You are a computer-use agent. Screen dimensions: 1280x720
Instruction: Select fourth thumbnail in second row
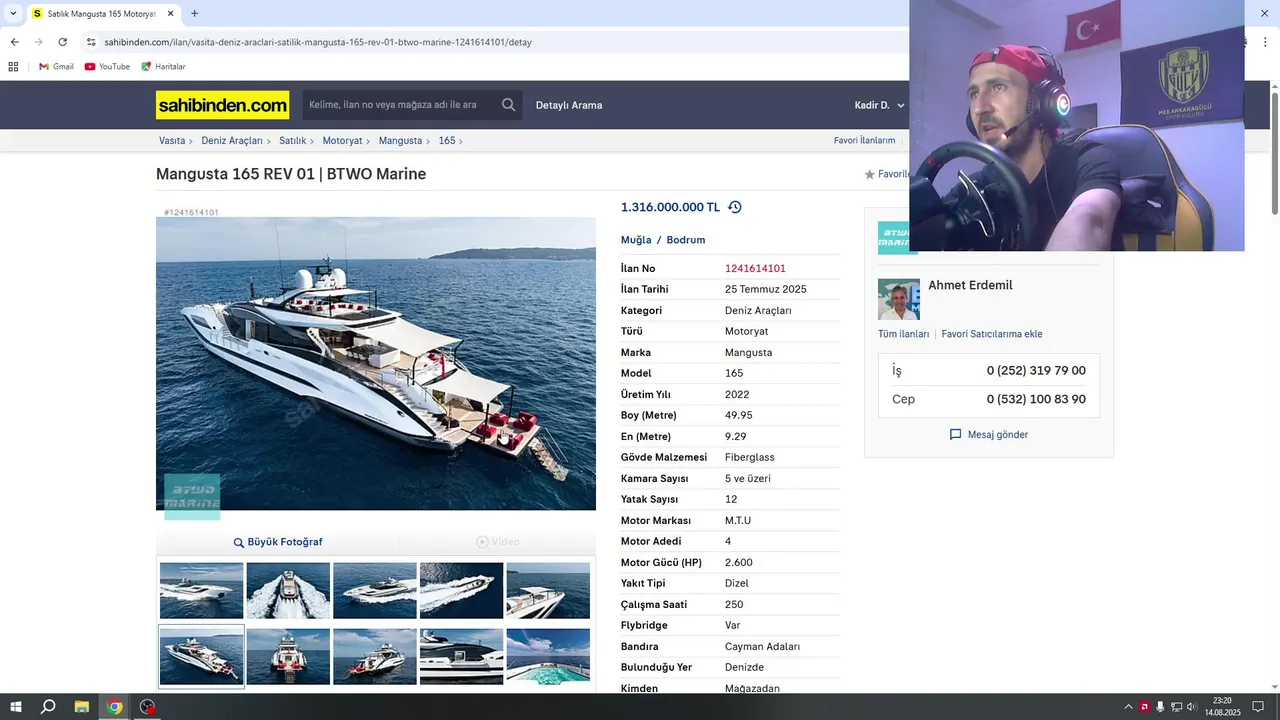tap(461, 656)
